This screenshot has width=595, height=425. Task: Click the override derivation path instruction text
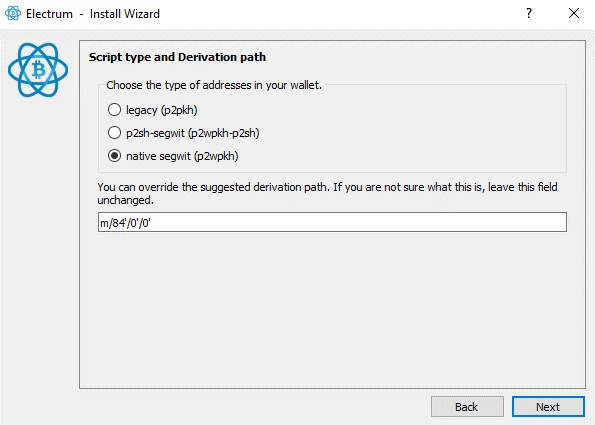point(327,194)
